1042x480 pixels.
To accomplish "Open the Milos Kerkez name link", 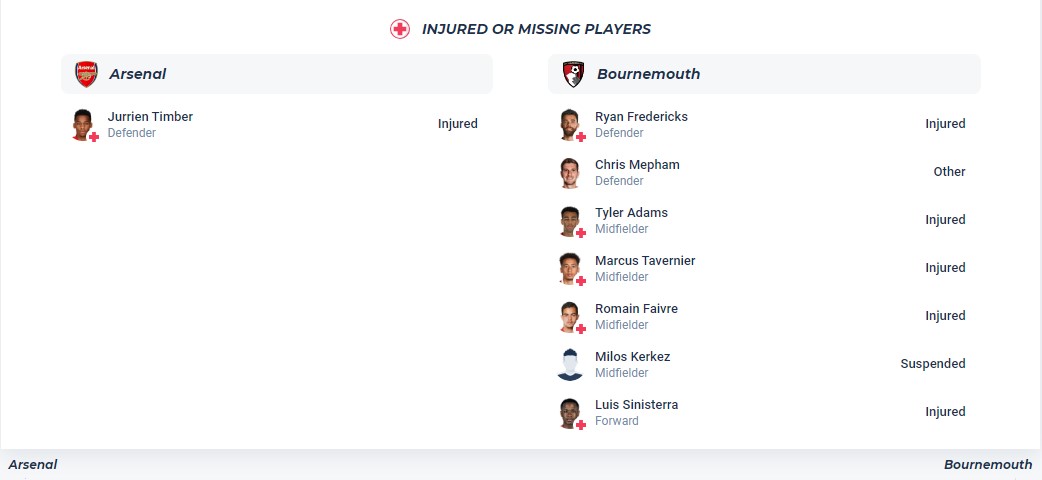I will [632, 357].
